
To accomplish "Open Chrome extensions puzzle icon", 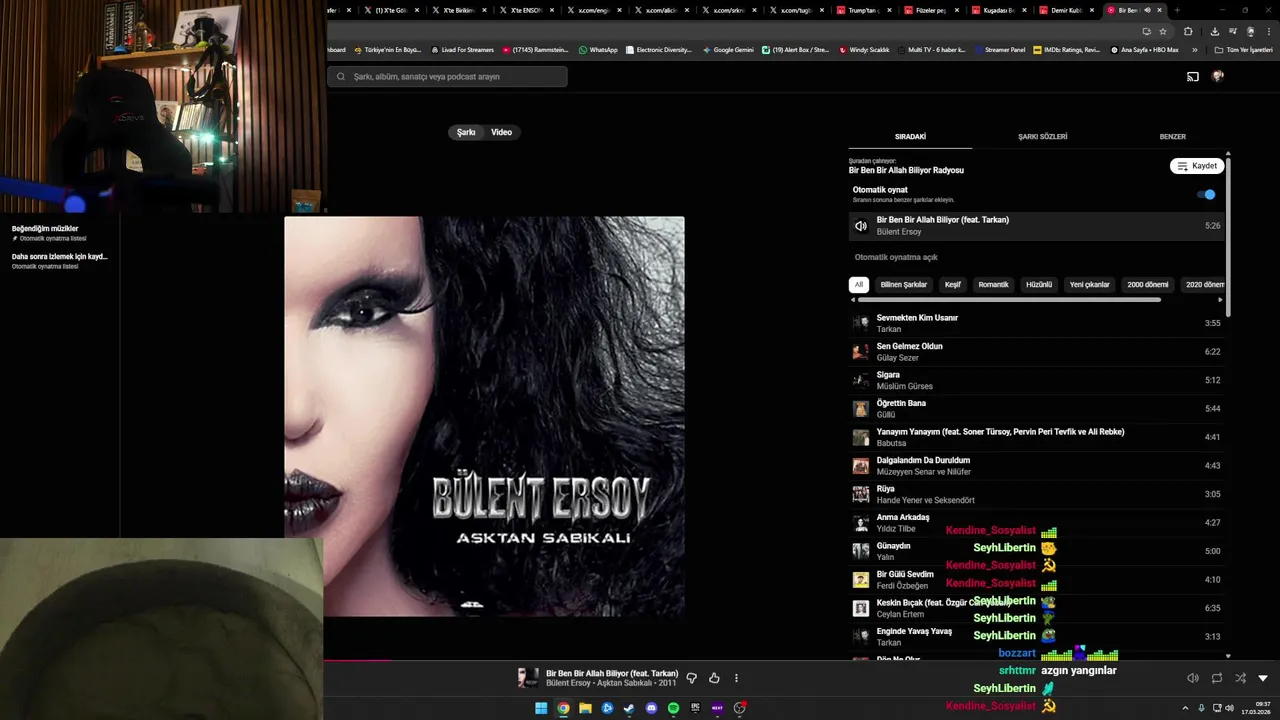I will [1188, 31].
